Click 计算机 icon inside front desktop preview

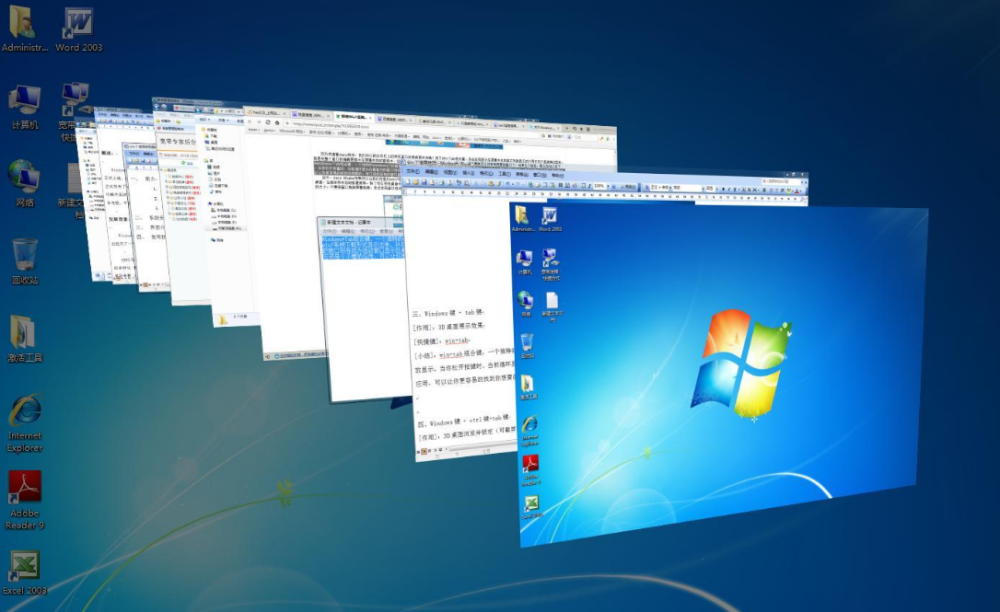pyautogui.click(x=524, y=261)
